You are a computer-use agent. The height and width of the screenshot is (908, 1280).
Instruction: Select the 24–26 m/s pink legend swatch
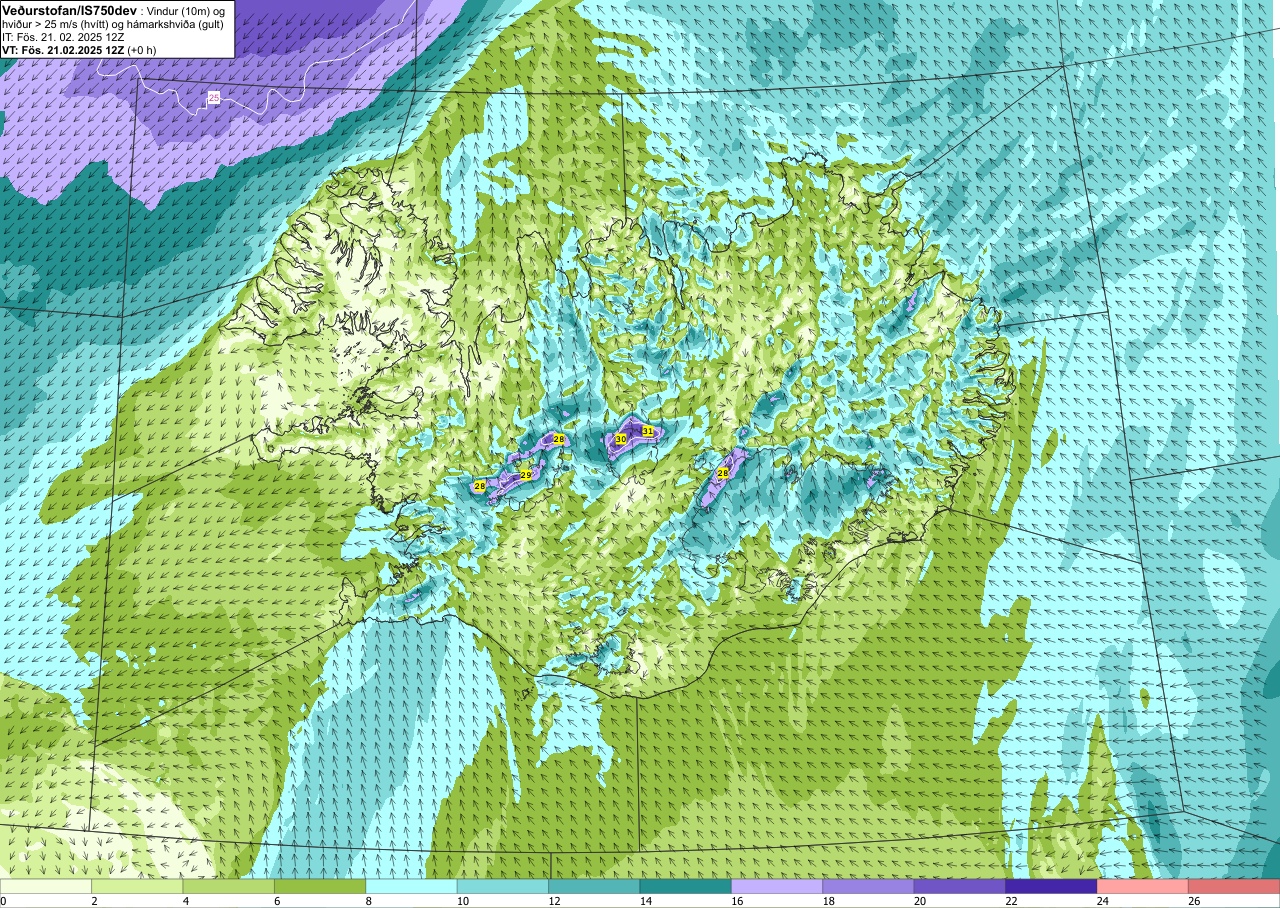tap(1143, 886)
